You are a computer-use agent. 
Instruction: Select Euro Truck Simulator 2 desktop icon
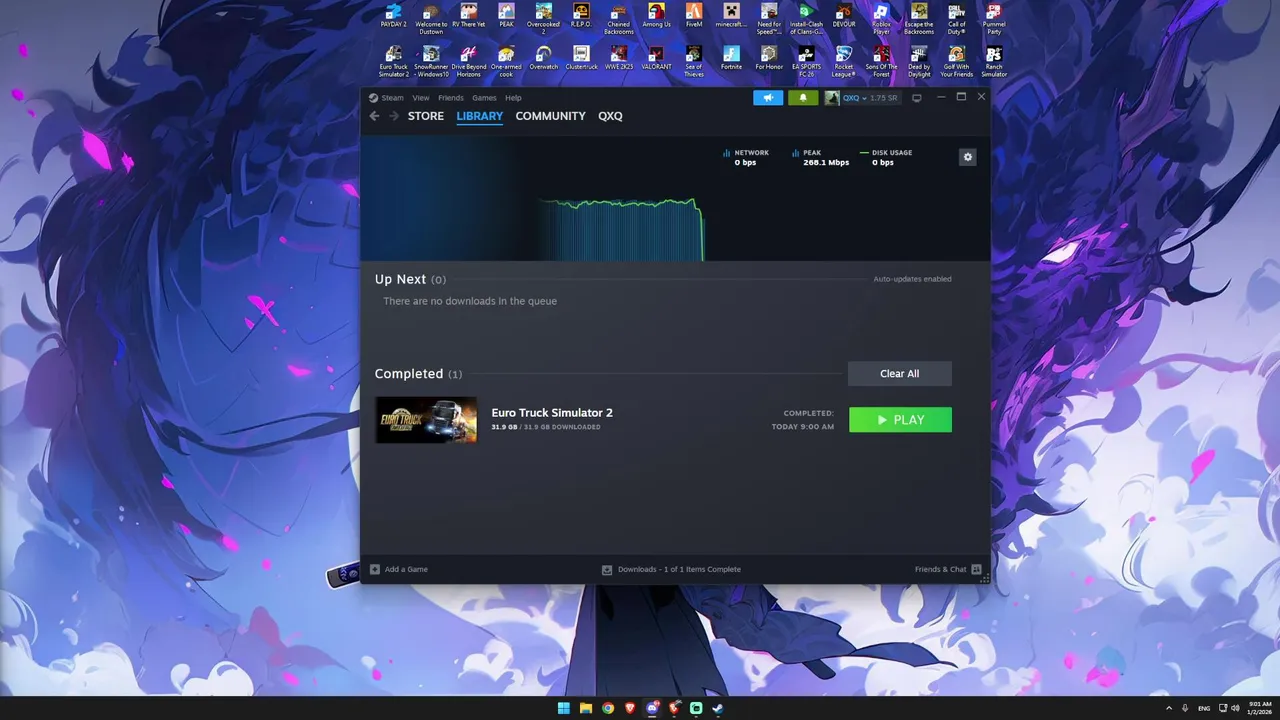coord(393,62)
